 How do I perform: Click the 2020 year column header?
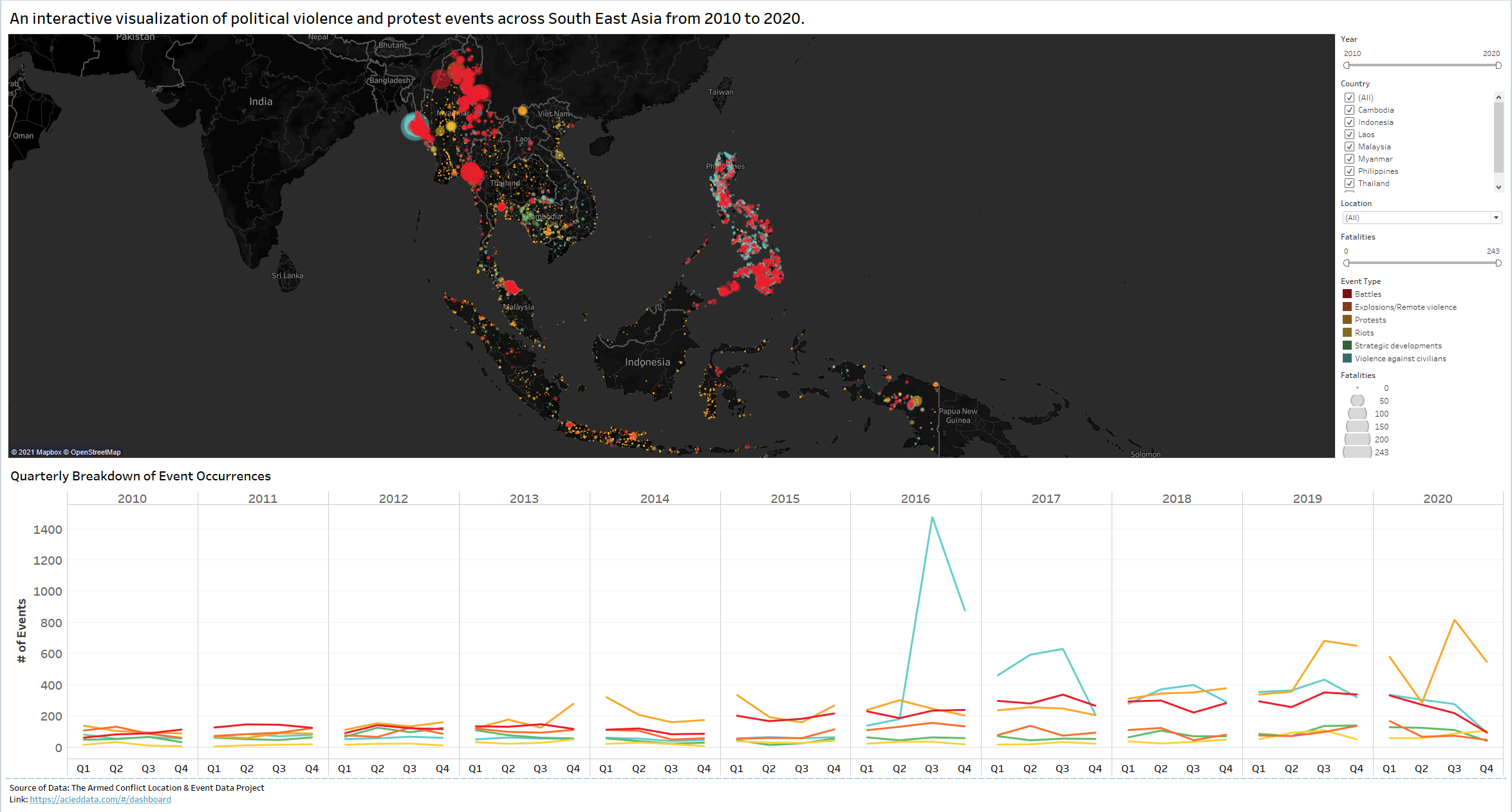(1437, 498)
